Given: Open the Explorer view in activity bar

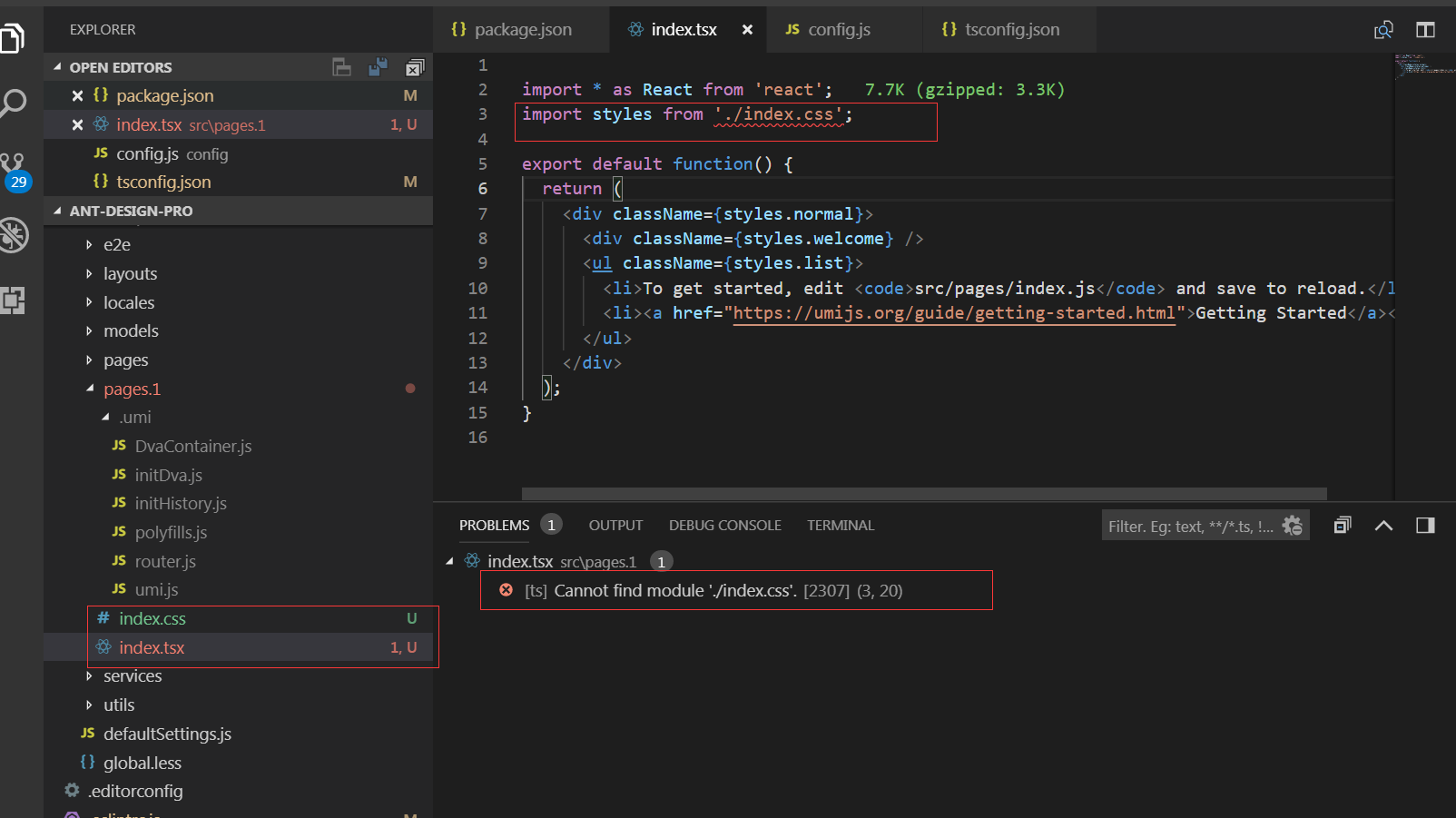Looking at the screenshot, I should pyautogui.click(x=13, y=38).
